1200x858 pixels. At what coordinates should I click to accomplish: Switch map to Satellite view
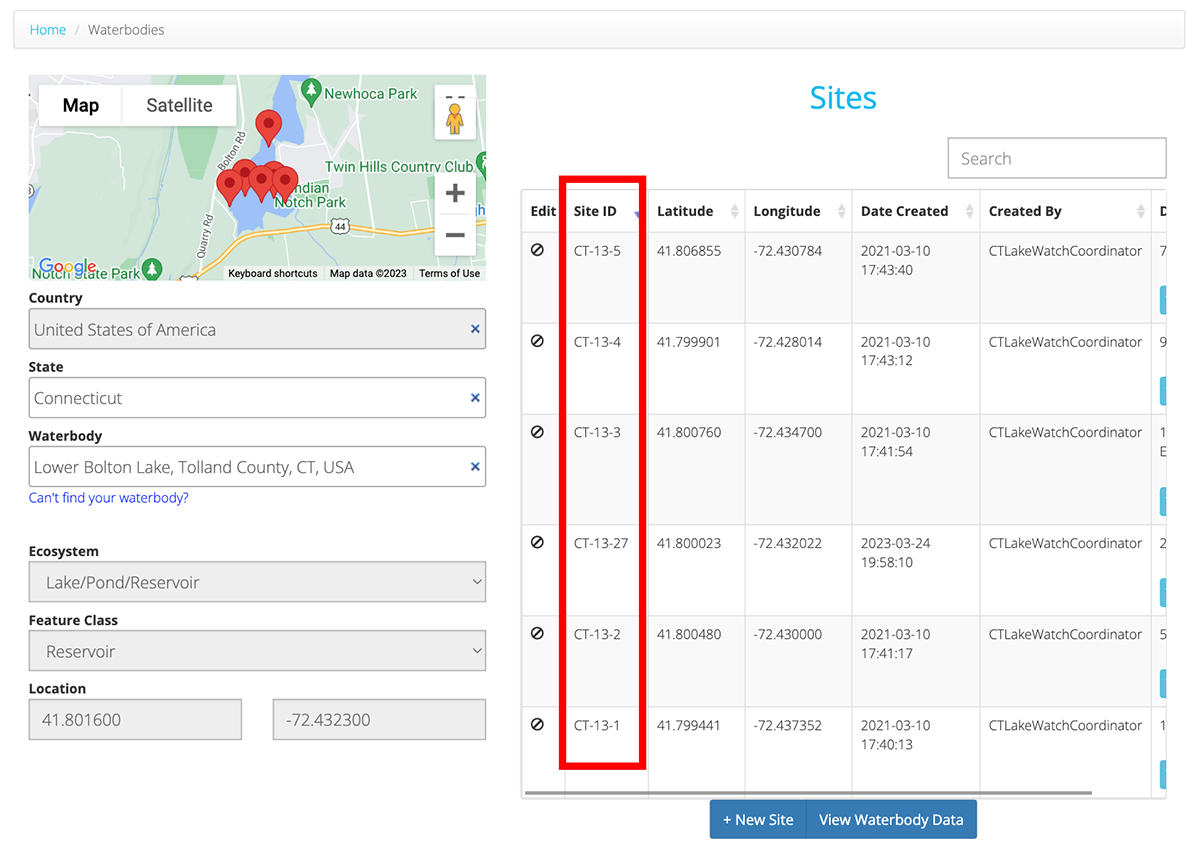point(179,105)
